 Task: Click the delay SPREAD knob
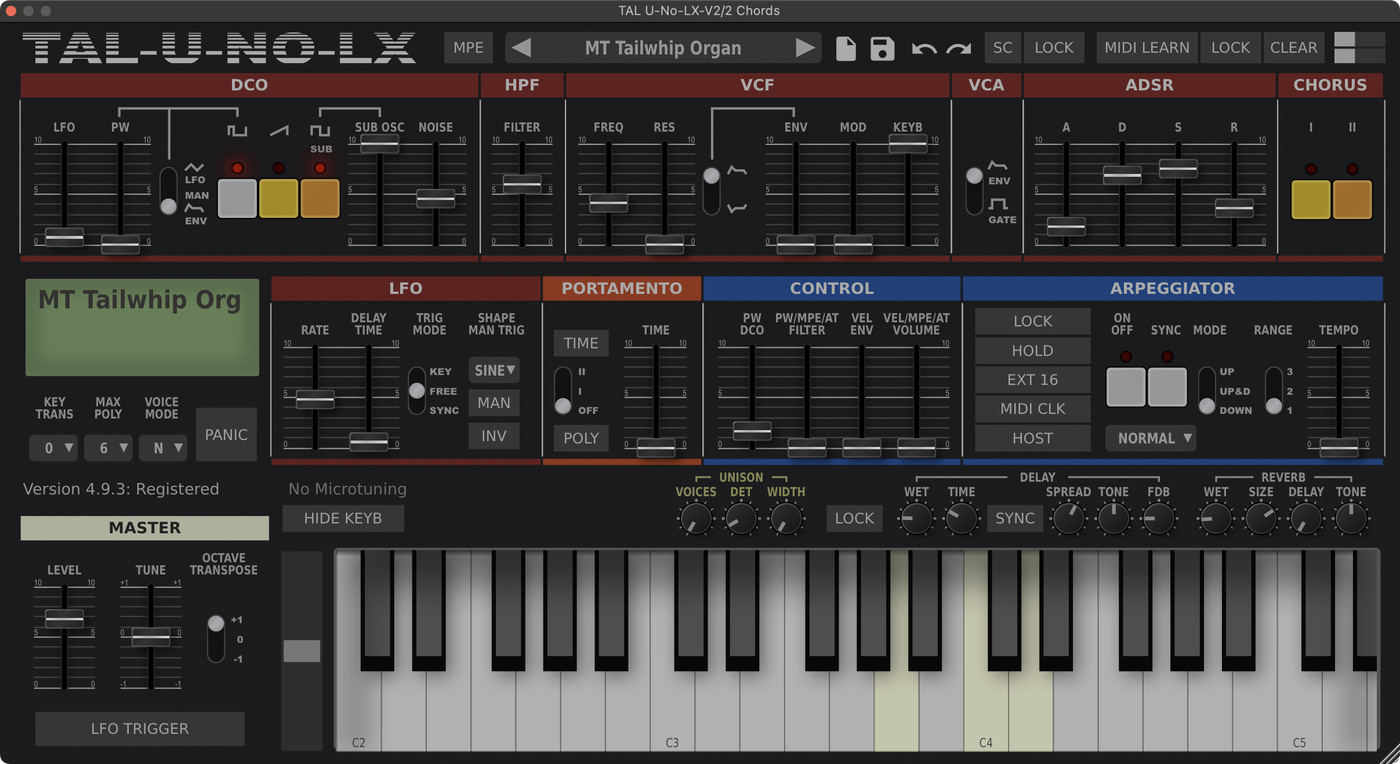(x=1068, y=518)
